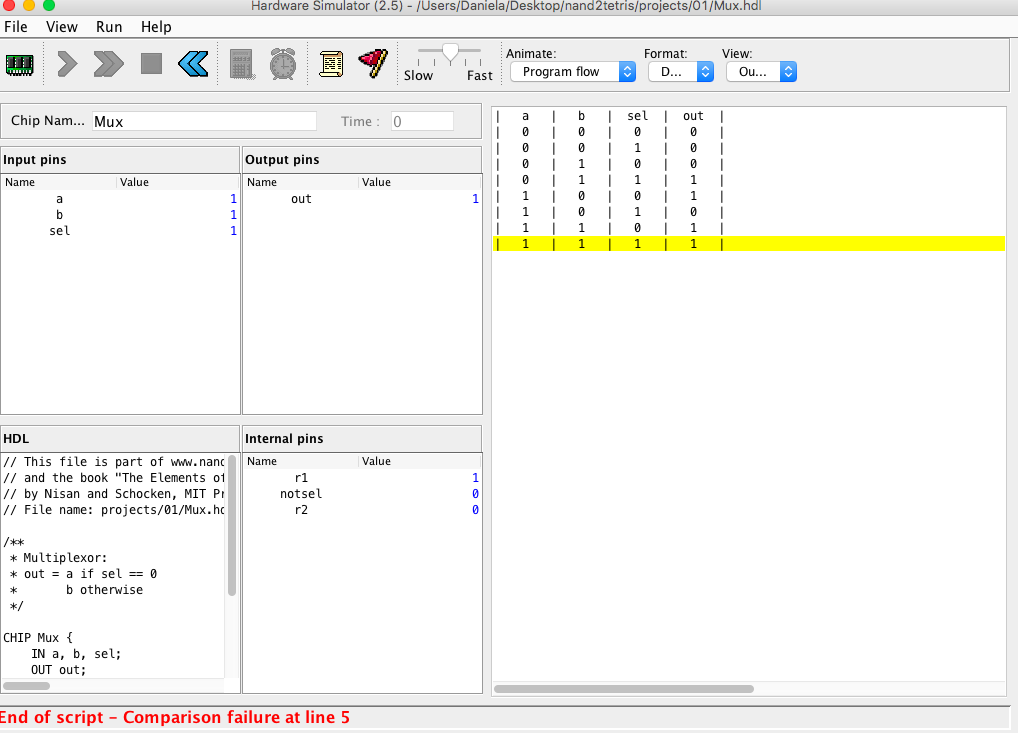
Task: Open the Help menu
Action: point(156,27)
